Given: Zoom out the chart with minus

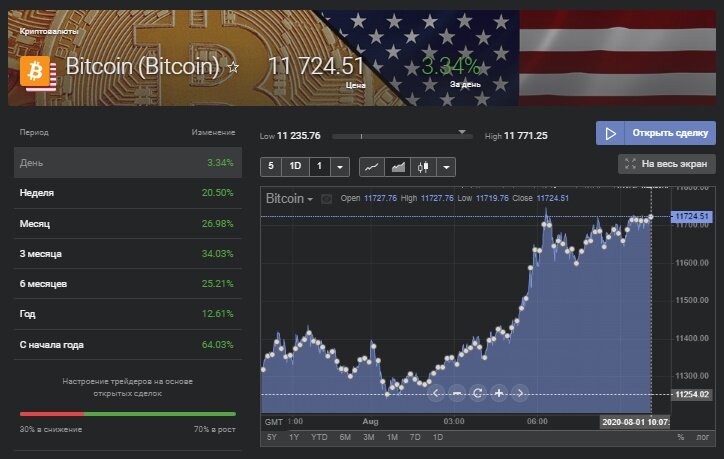Looking at the screenshot, I should [x=456, y=393].
